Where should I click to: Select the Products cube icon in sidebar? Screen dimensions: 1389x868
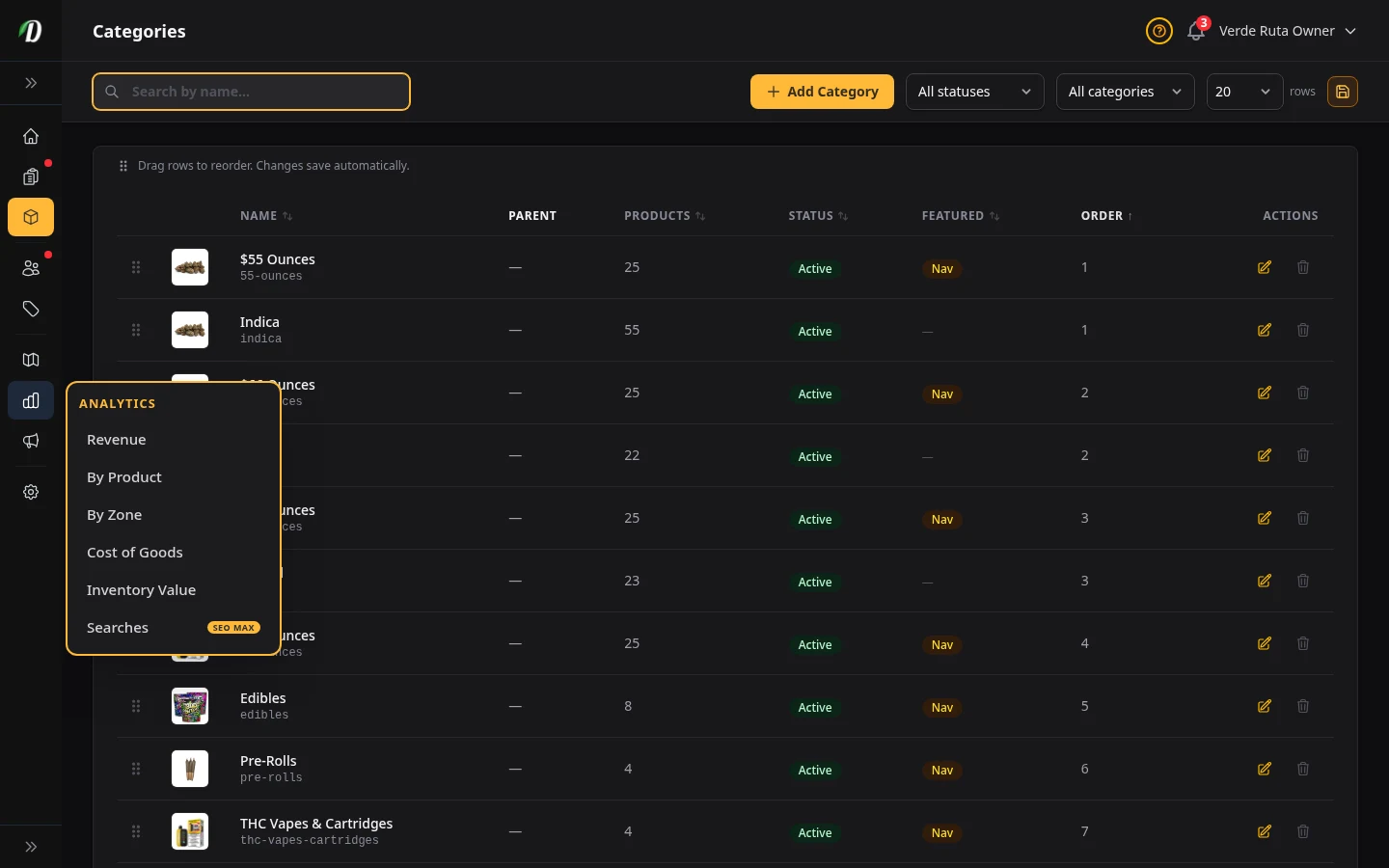point(31,217)
